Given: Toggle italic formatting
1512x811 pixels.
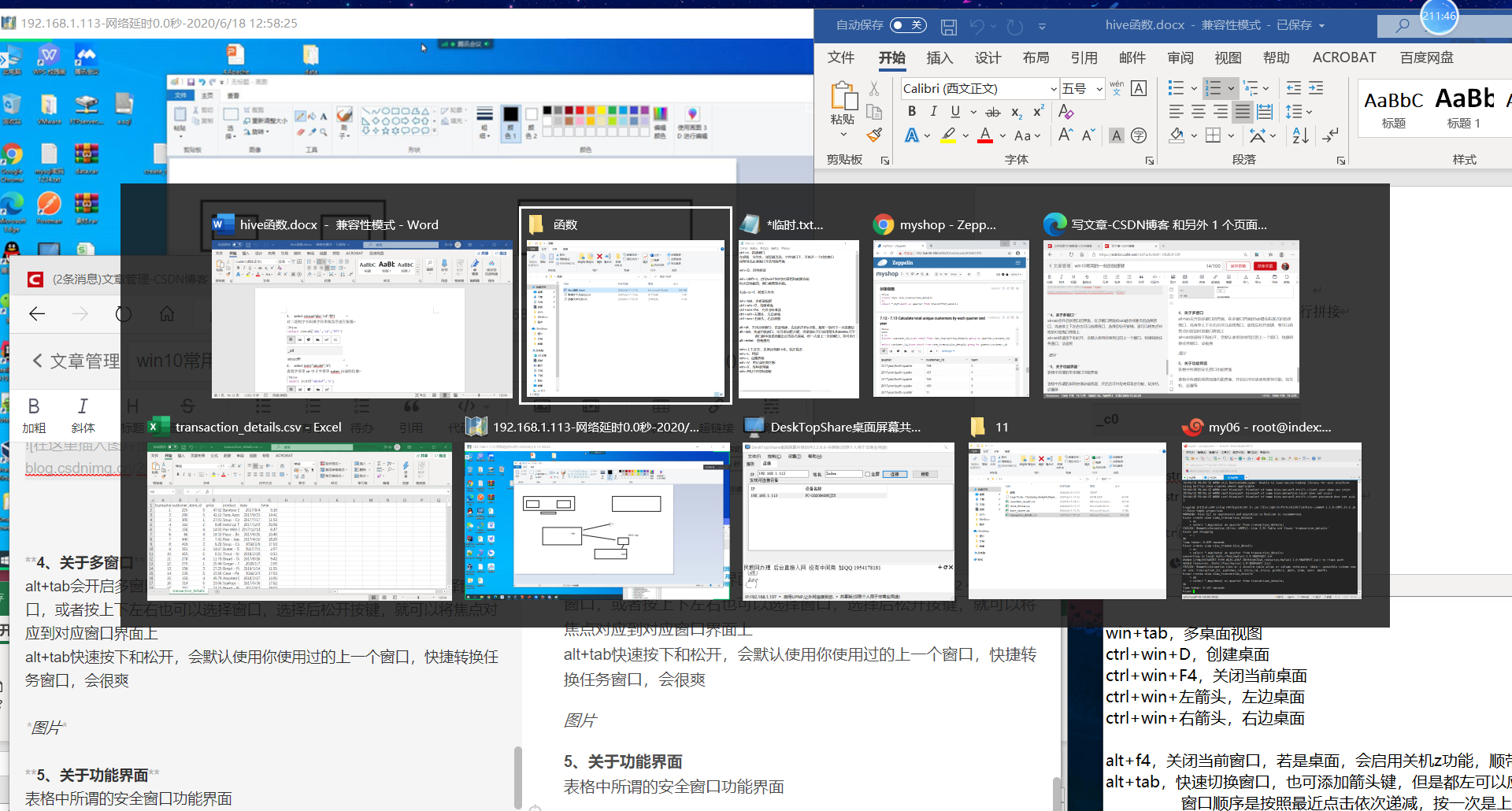Looking at the screenshot, I should tap(933, 111).
